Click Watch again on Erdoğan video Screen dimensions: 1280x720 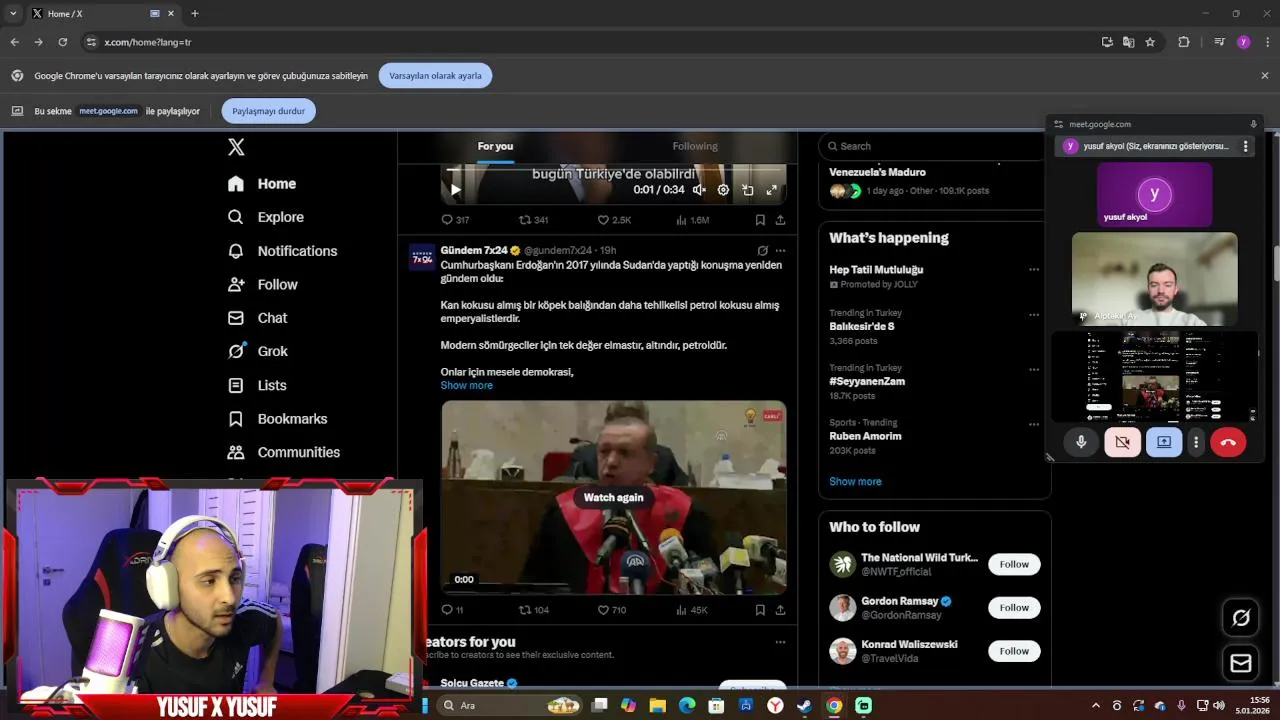coord(613,497)
